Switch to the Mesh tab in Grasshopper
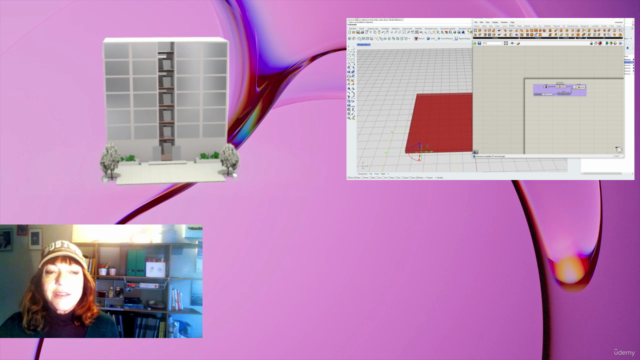Screen dimensions: 640x360 pos(520,26)
